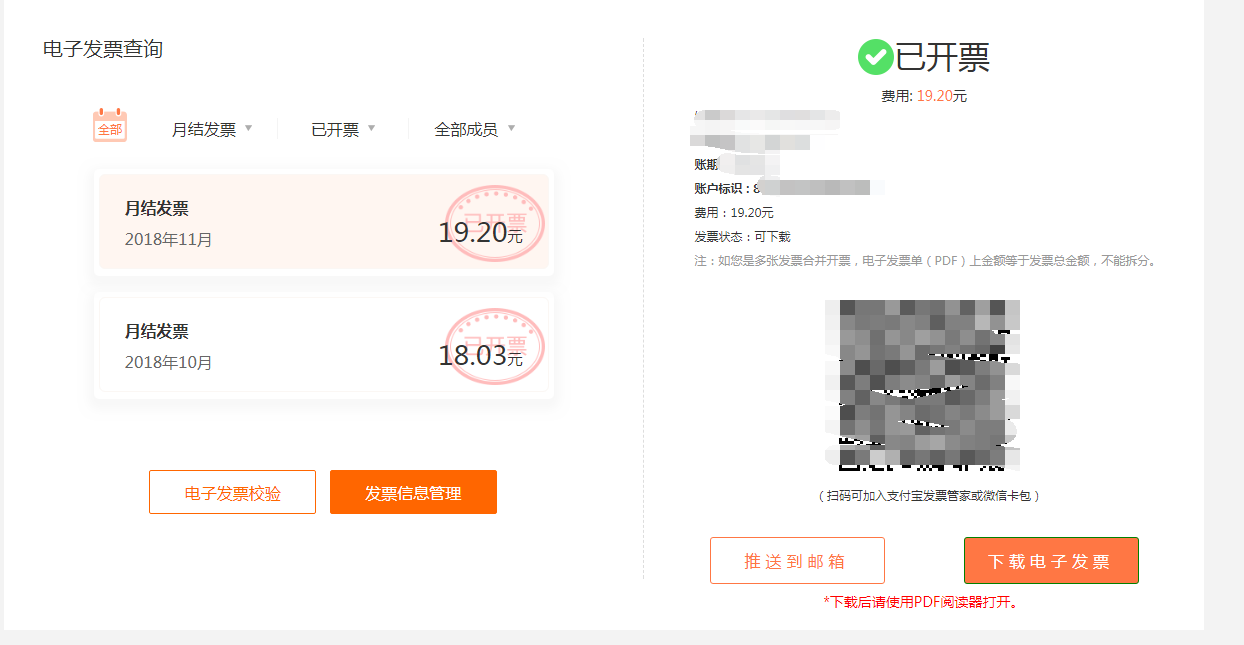Click the orange 19.20 fee under 已开票
1244x645 pixels.
[935, 96]
